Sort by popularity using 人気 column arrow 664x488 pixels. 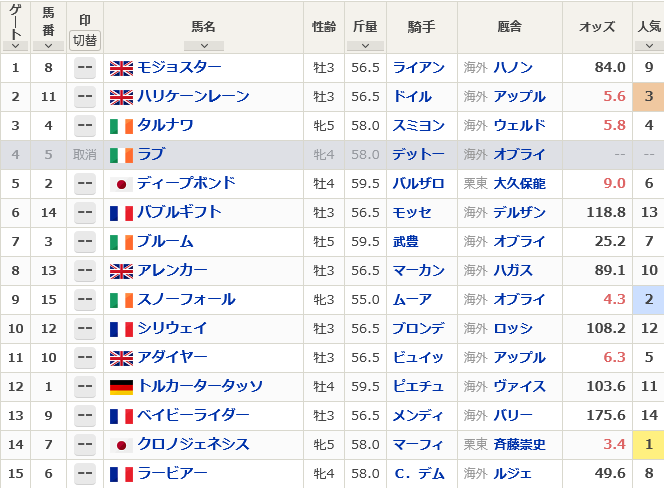pyautogui.click(x=649, y=46)
